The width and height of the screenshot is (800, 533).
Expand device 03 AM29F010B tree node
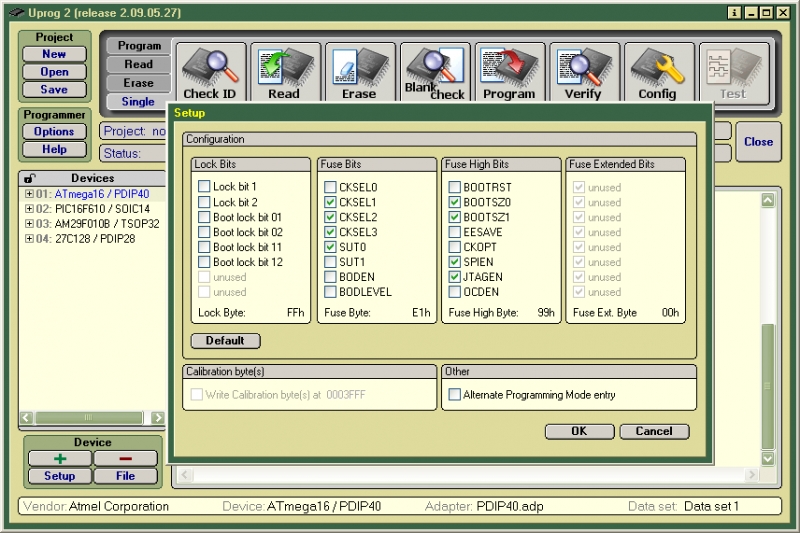click(29, 223)
